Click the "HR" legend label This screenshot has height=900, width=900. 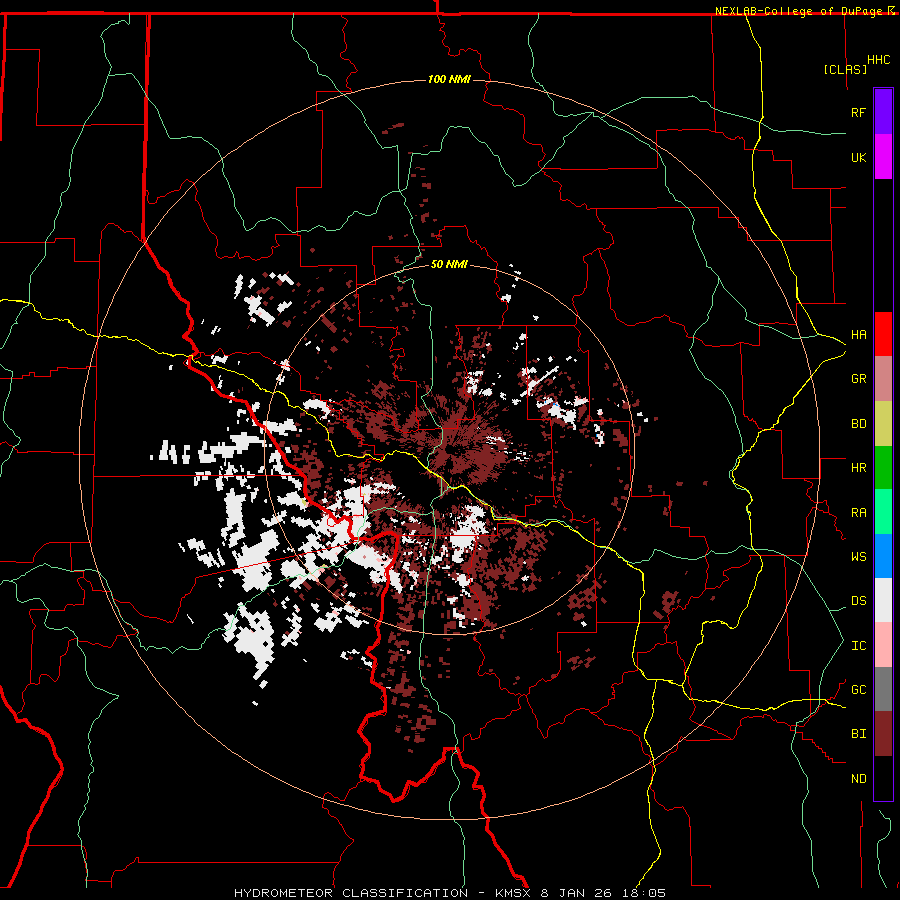(x=858, y=468)
